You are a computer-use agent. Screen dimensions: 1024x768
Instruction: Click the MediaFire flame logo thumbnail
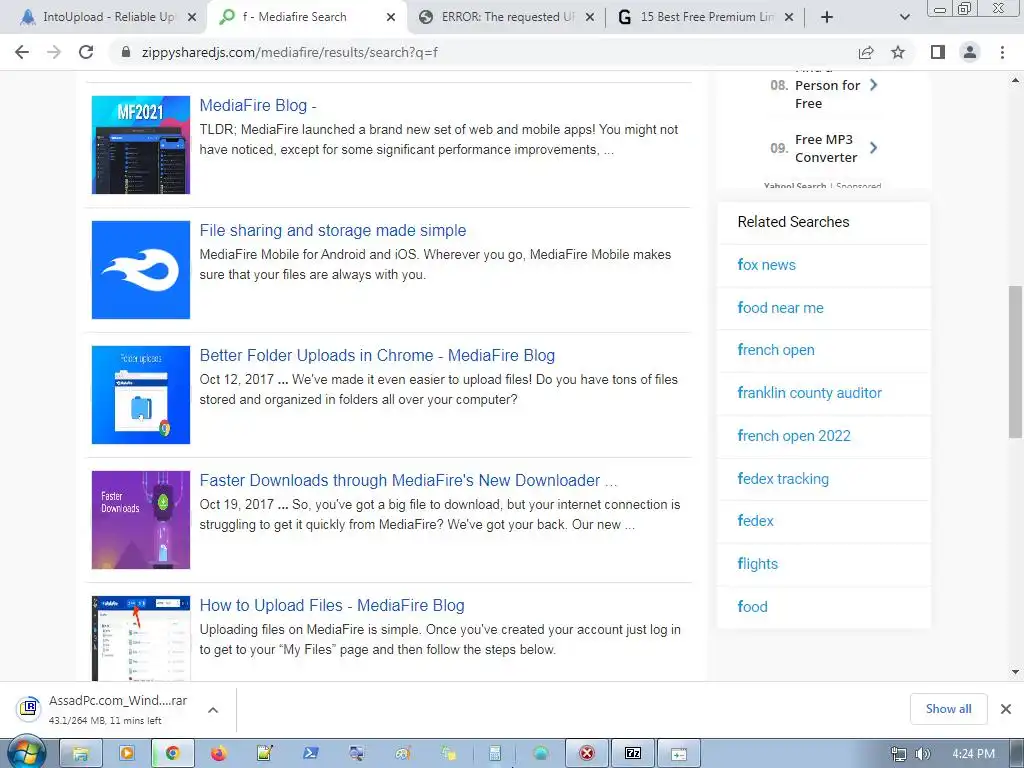(x=141, y=270)
